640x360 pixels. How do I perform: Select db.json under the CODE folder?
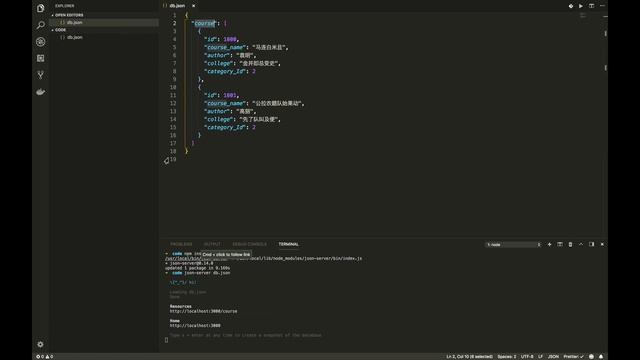coord(104,37)
